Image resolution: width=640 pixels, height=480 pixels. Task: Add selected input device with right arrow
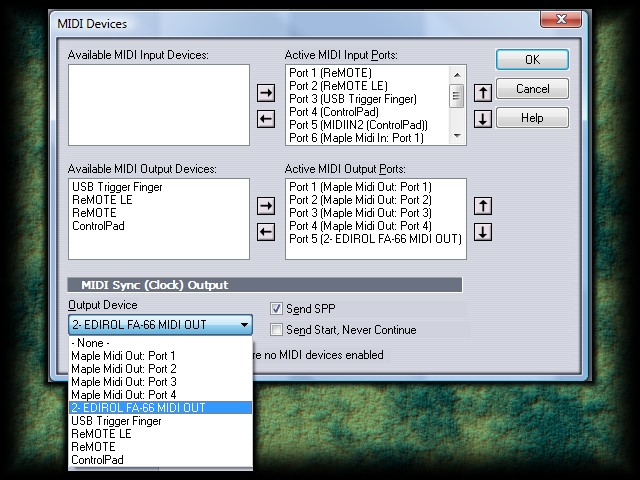(x=266, y=93)
